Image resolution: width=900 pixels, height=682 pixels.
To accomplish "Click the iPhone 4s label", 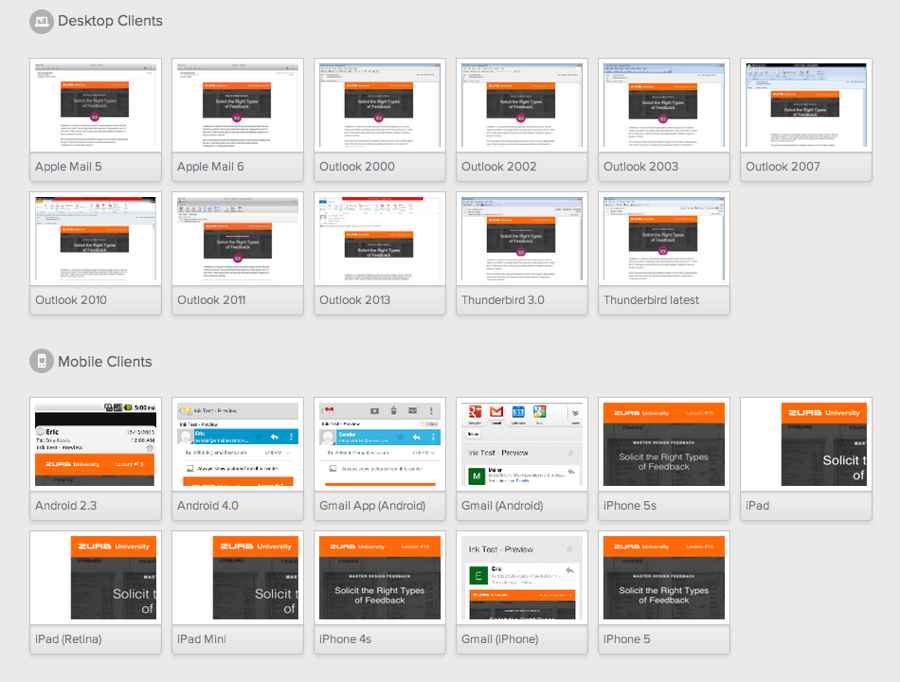I will (346, 639).
